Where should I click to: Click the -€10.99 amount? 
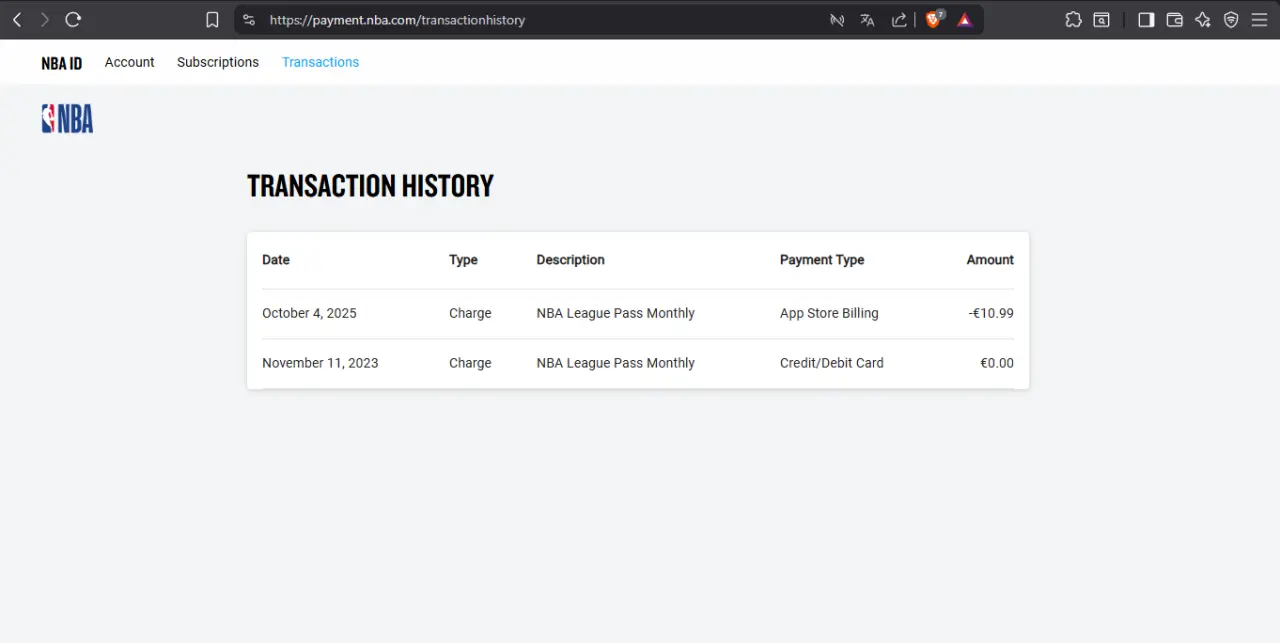[x=991, y=313]
